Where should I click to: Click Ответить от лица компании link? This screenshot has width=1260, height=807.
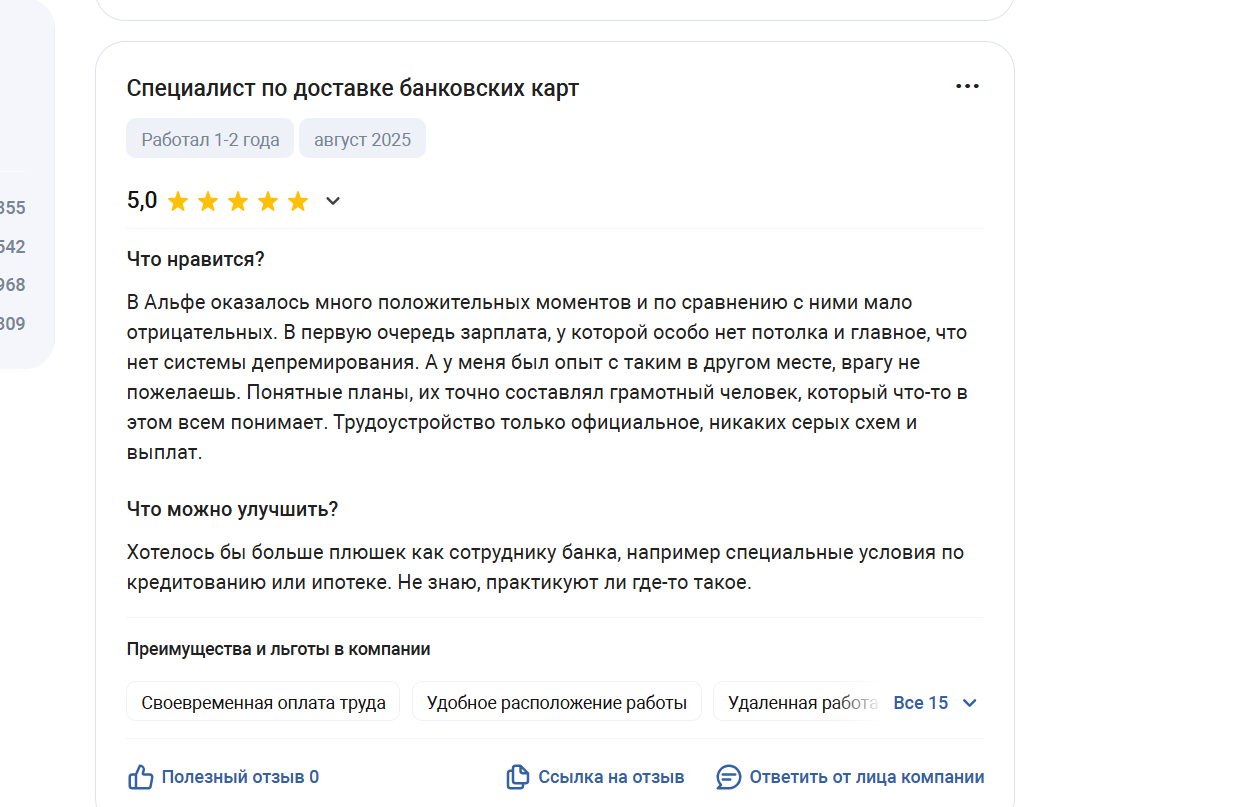(x=867, y=777)
